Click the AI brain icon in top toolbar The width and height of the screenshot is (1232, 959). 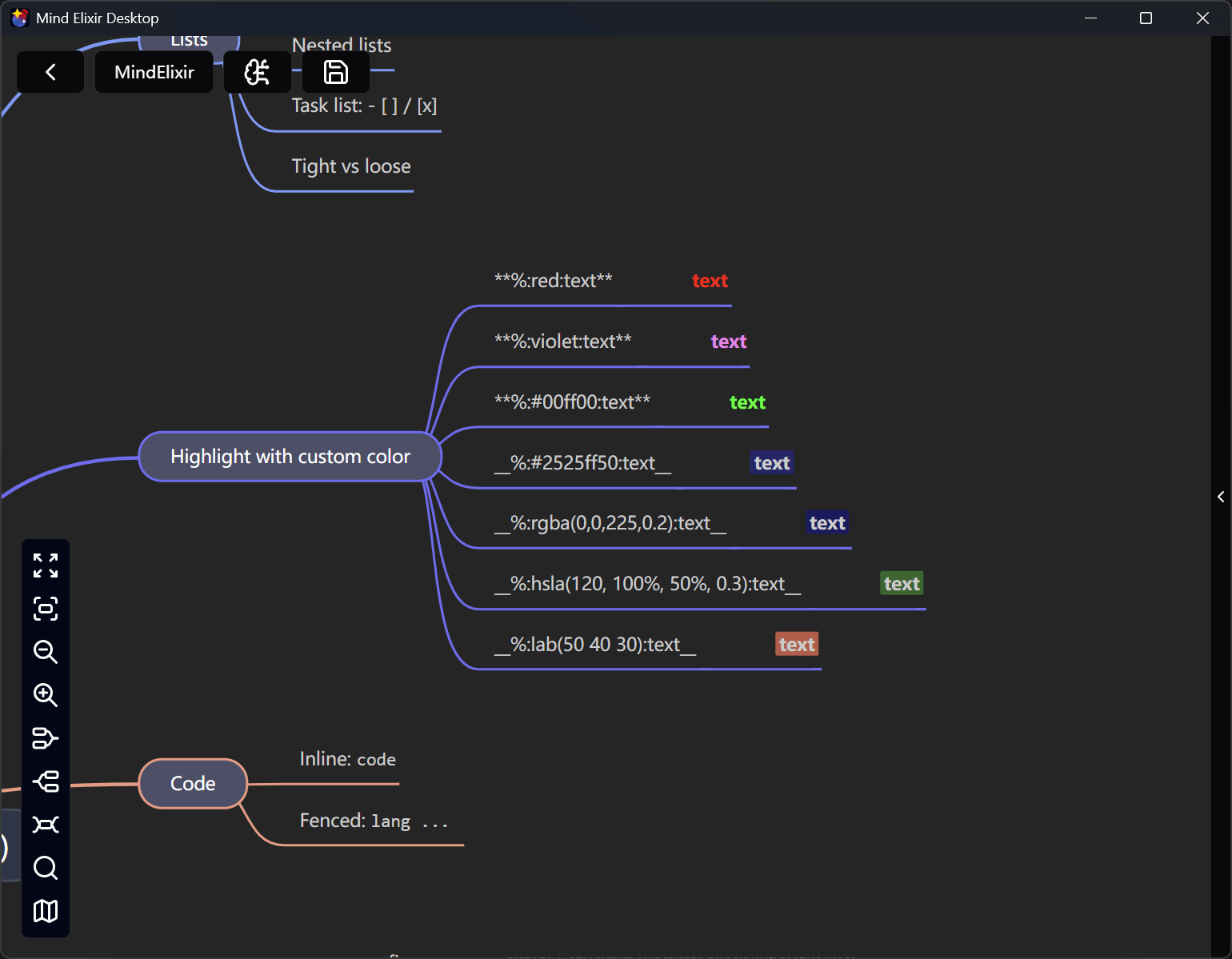click(257, 72)
